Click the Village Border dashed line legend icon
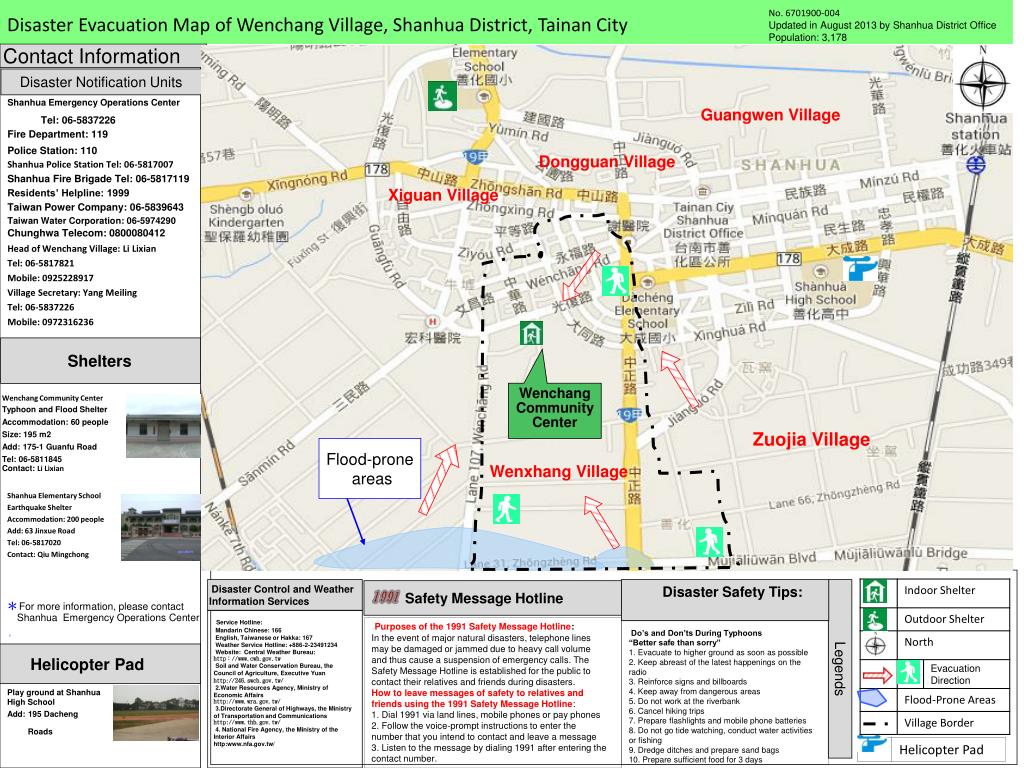Image resolution: width=1024 pixels, height=768 pixels. tap(876, 724)
